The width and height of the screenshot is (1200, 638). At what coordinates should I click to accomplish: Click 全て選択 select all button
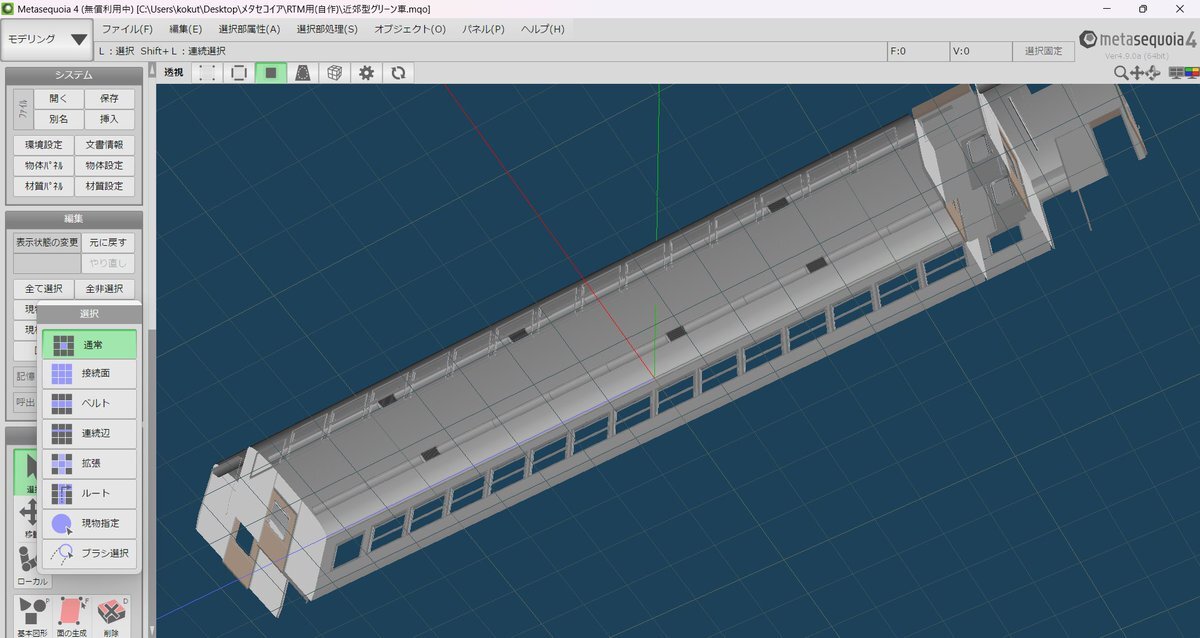43,289
